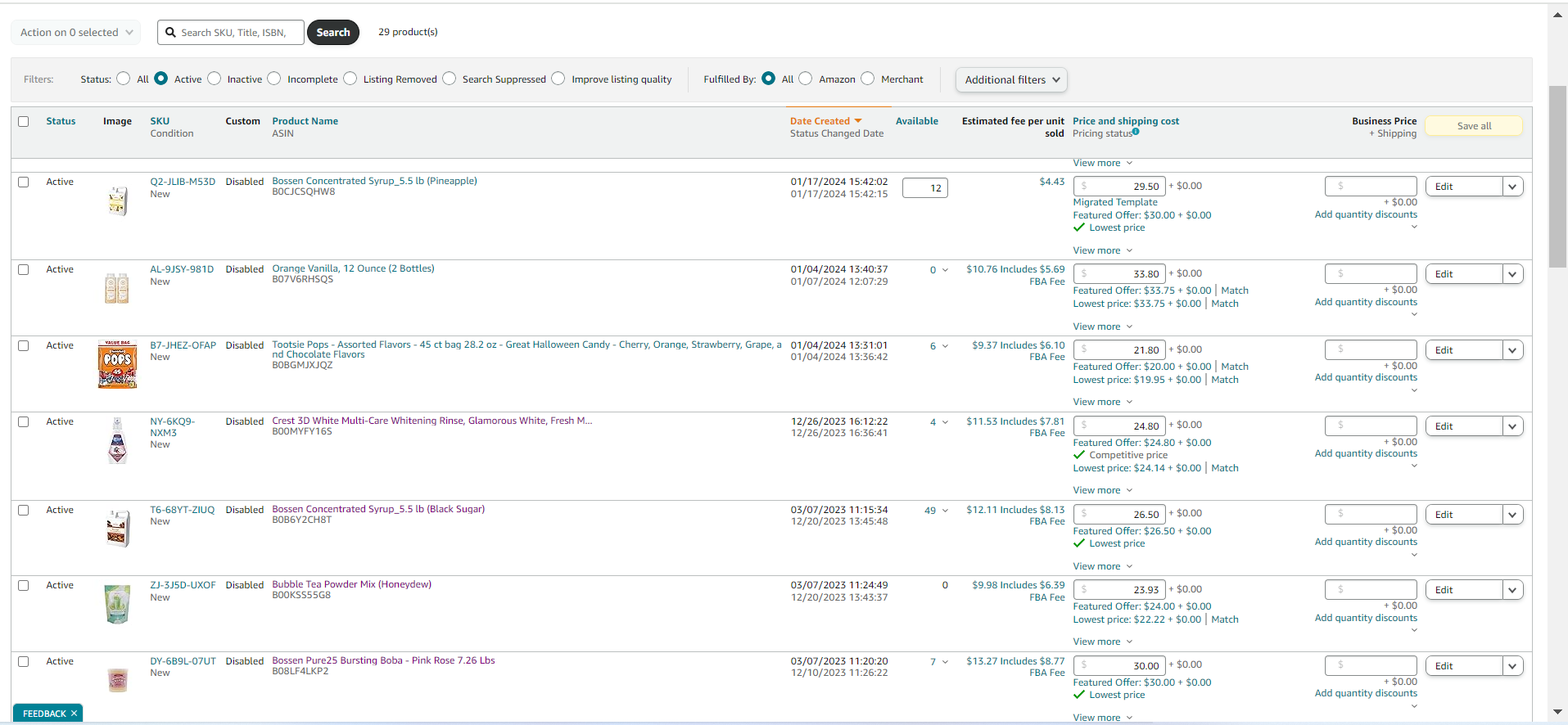Filter by Listing Removed status
1568x725 pixels.
tap(350, 79)
